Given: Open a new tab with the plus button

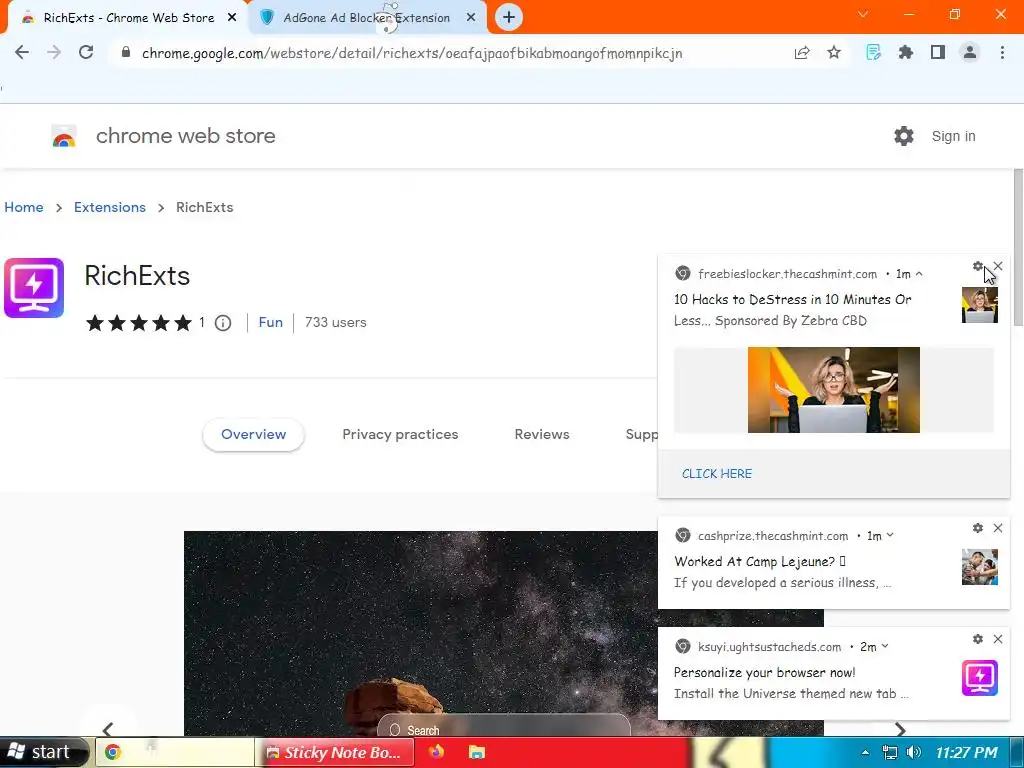Looking at the screenshot, I should point(509,18).
